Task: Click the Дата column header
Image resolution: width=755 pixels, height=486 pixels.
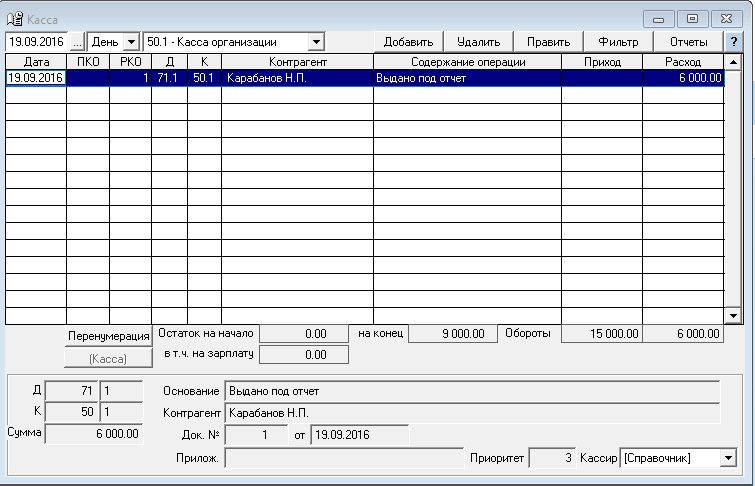Action: (x=36, y=62)
